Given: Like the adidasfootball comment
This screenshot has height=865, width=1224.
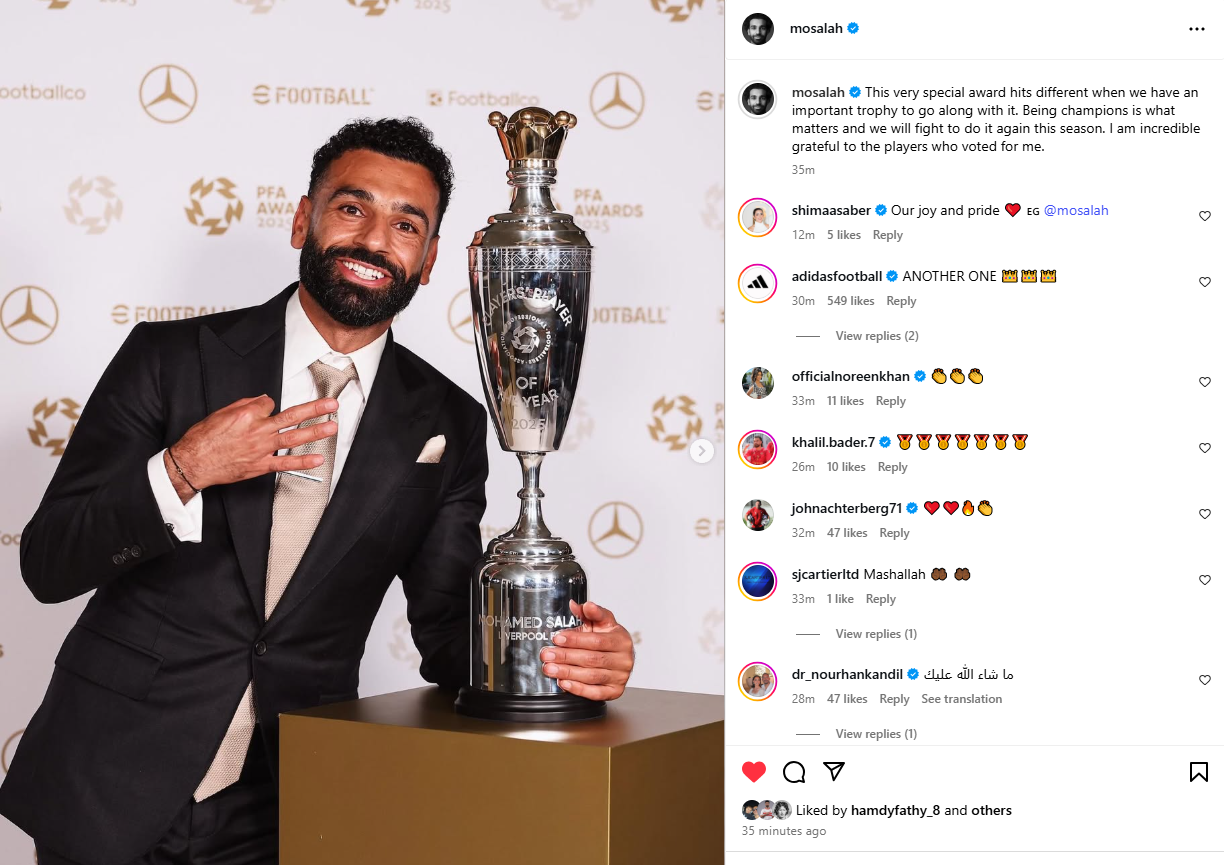Looking at the screenshot, I should coord(1205,282).
